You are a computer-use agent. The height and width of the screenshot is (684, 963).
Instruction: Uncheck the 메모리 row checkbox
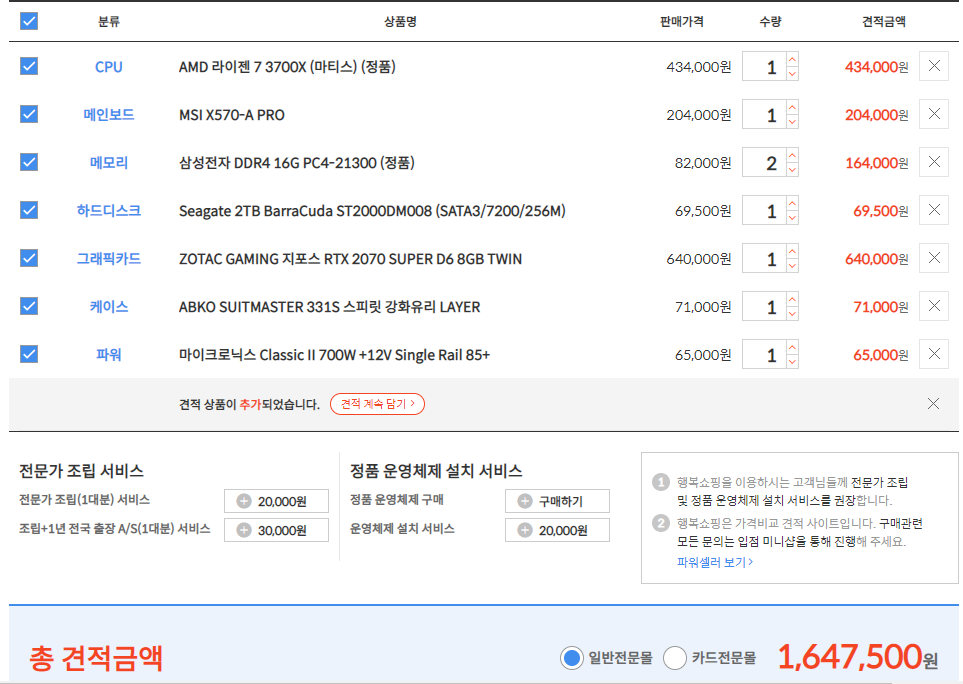(x=29, y=162)
